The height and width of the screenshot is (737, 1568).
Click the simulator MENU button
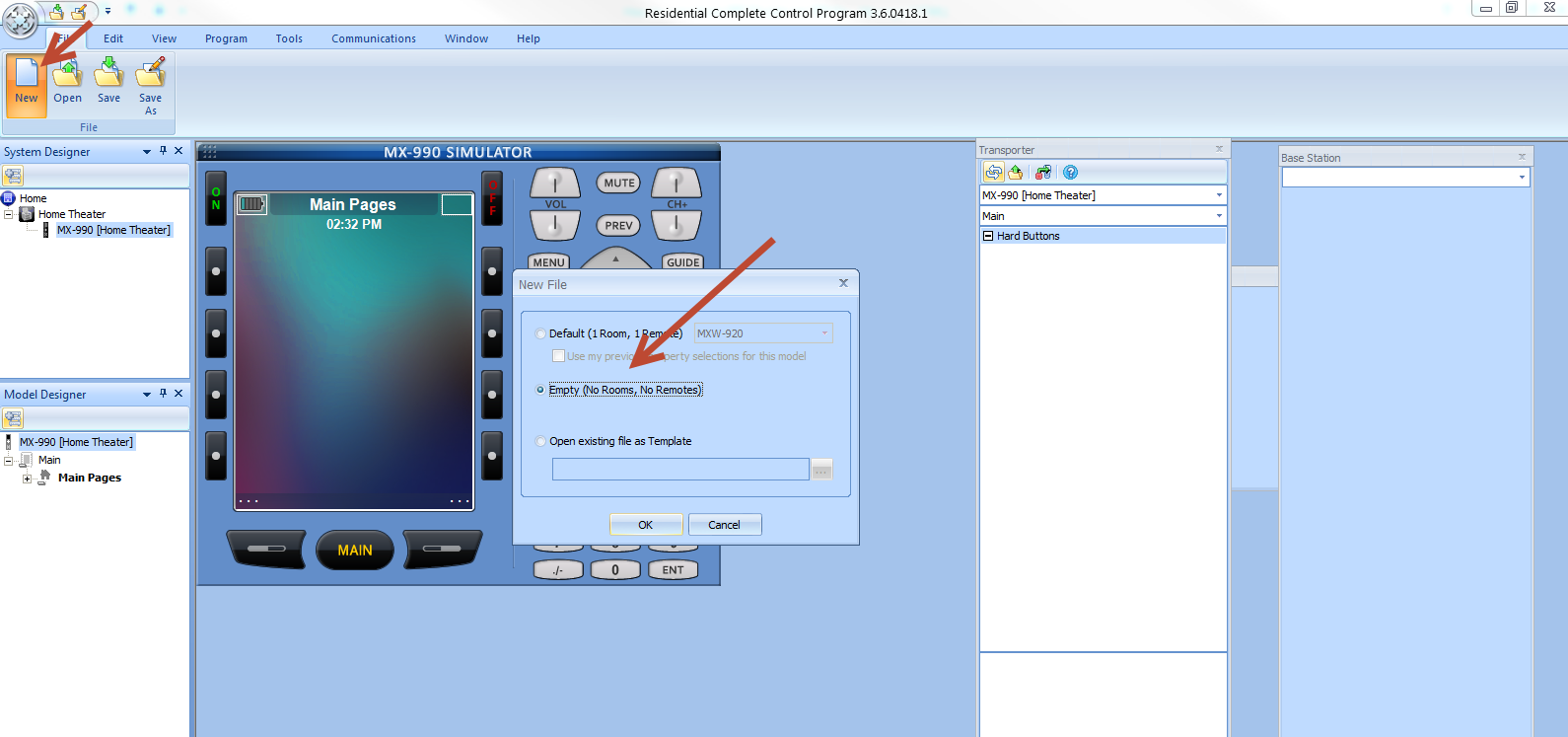click(x=549, y=261)
